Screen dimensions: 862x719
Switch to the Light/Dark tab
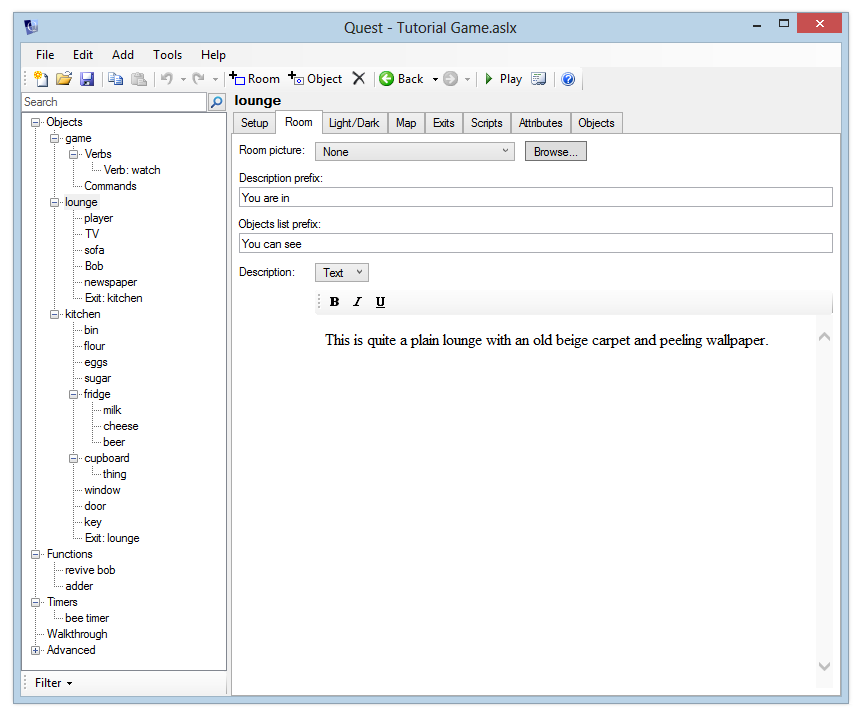[x=354, y=123]
